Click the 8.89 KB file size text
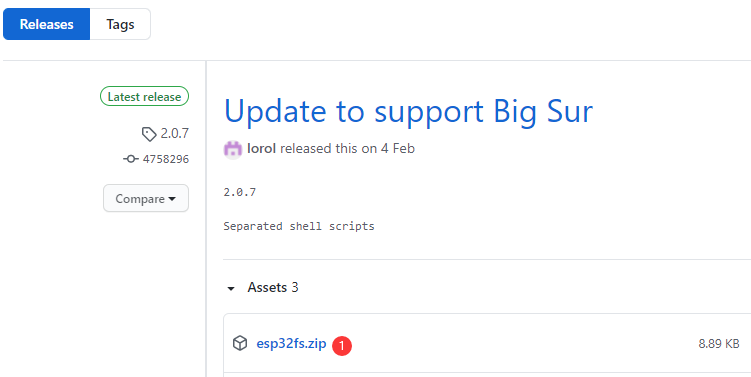Viewport: 751px width, 377px height. coord(719,343)
